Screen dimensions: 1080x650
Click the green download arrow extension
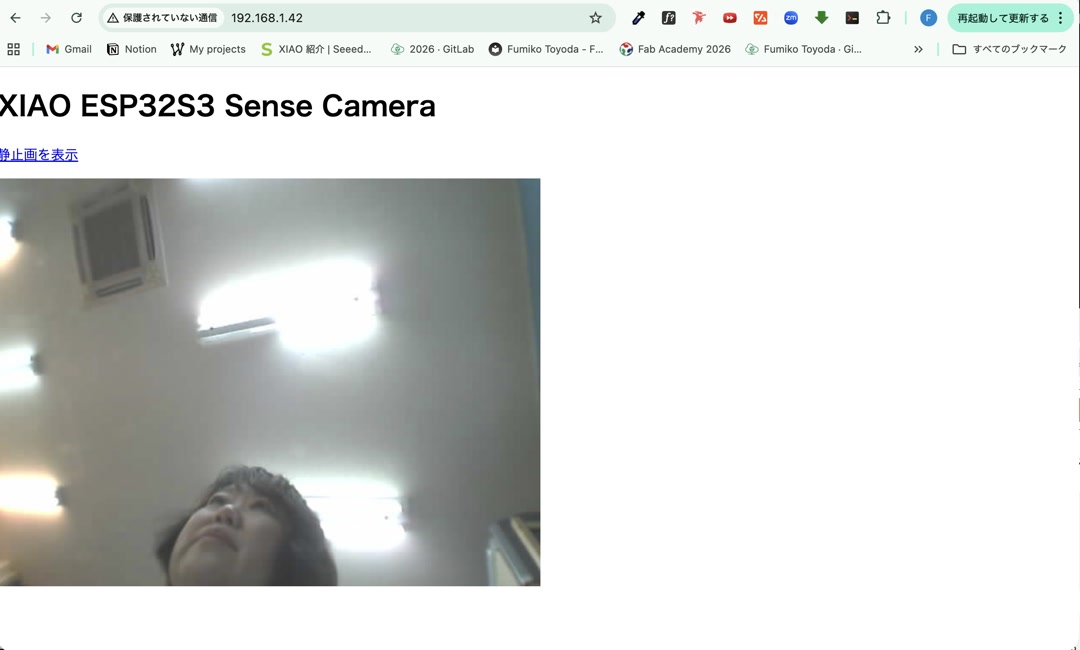click(821, 17)
